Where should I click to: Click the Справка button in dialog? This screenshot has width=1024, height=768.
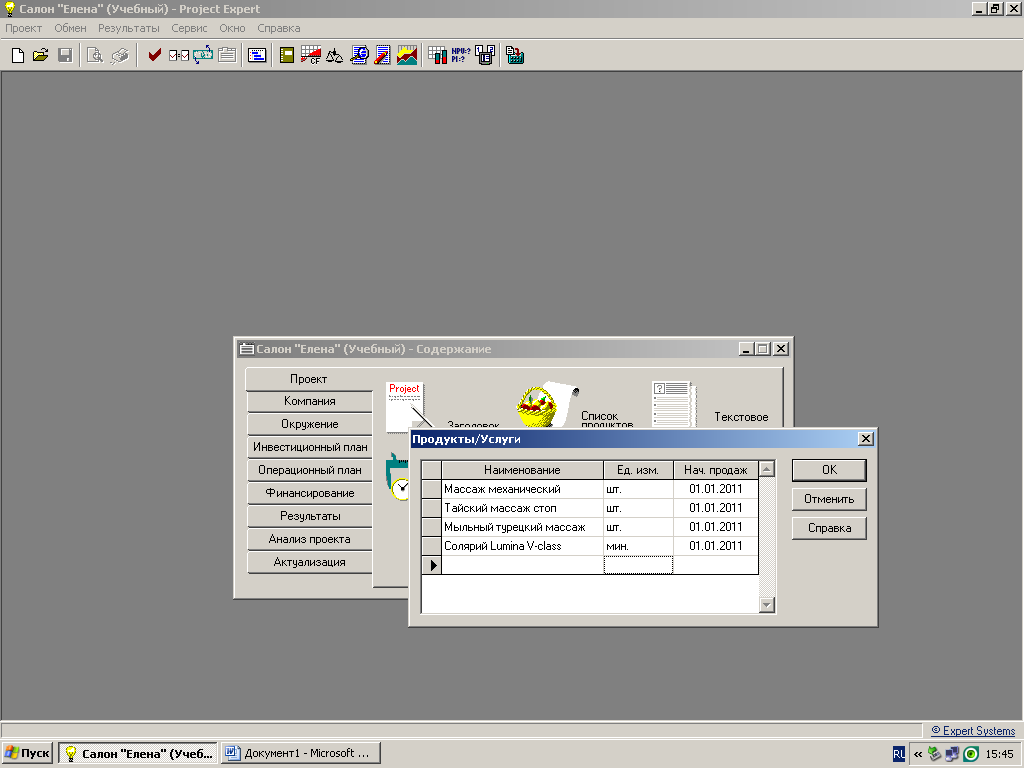pos(829,528)
